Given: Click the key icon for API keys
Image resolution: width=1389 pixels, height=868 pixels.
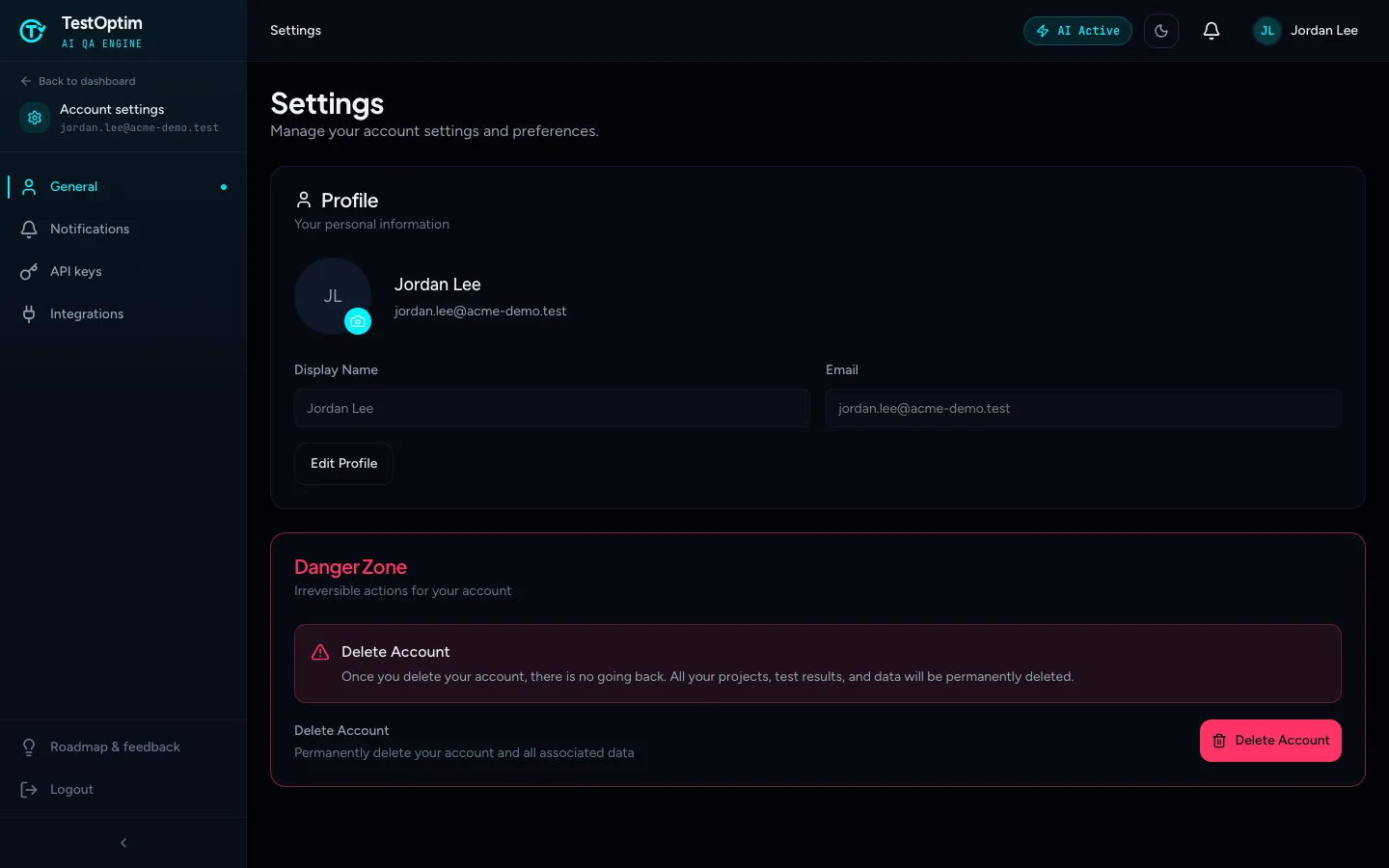Looking at the screenshot, I should (29, 271).
